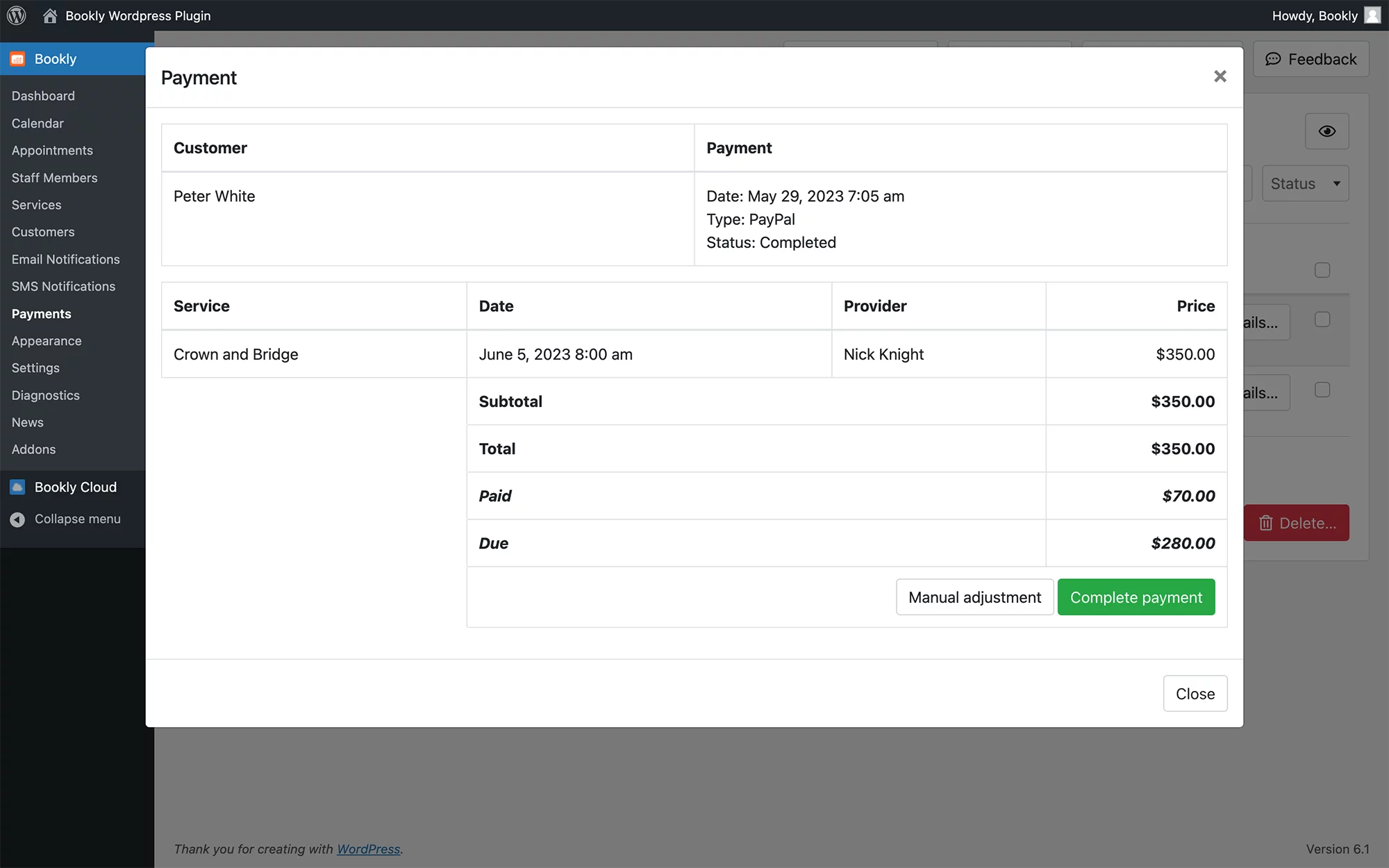Open Settings in the sidebar

(35, 368)
